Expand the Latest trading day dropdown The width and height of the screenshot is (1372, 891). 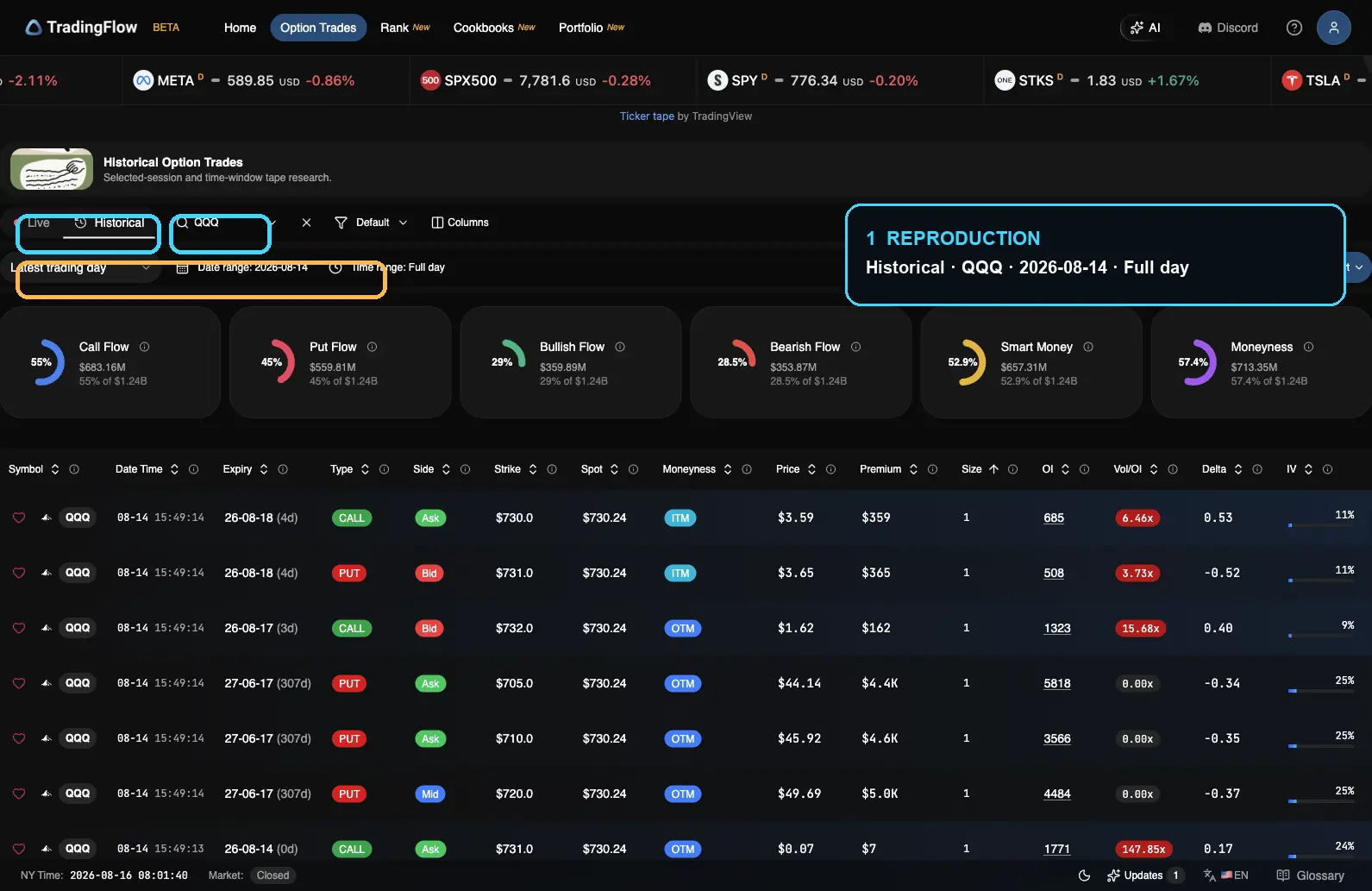point(80,267)
